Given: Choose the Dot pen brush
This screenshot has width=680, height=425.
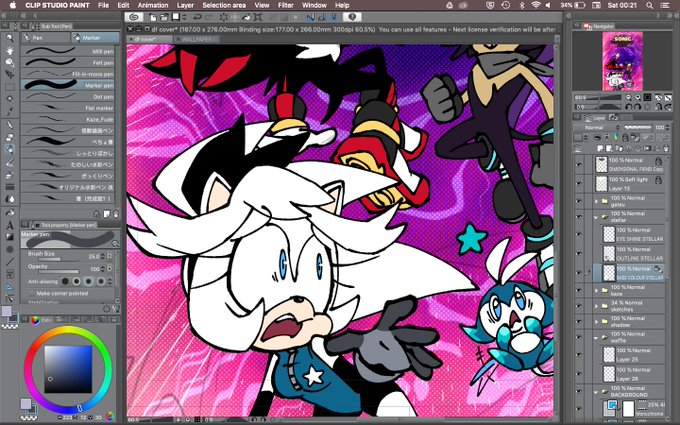Looking at the screenshot, I should (69, 96).
